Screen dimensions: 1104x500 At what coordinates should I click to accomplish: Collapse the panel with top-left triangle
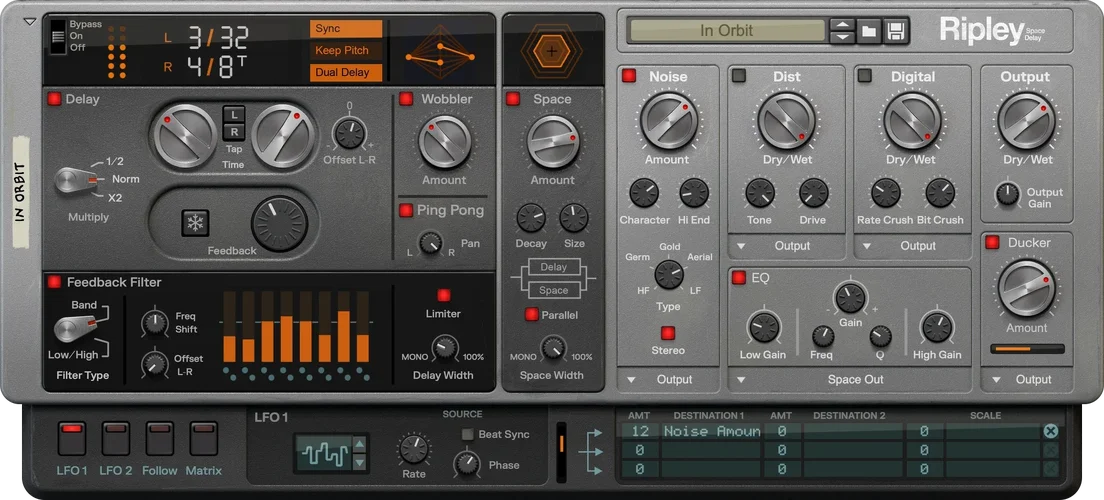(29, 20)
